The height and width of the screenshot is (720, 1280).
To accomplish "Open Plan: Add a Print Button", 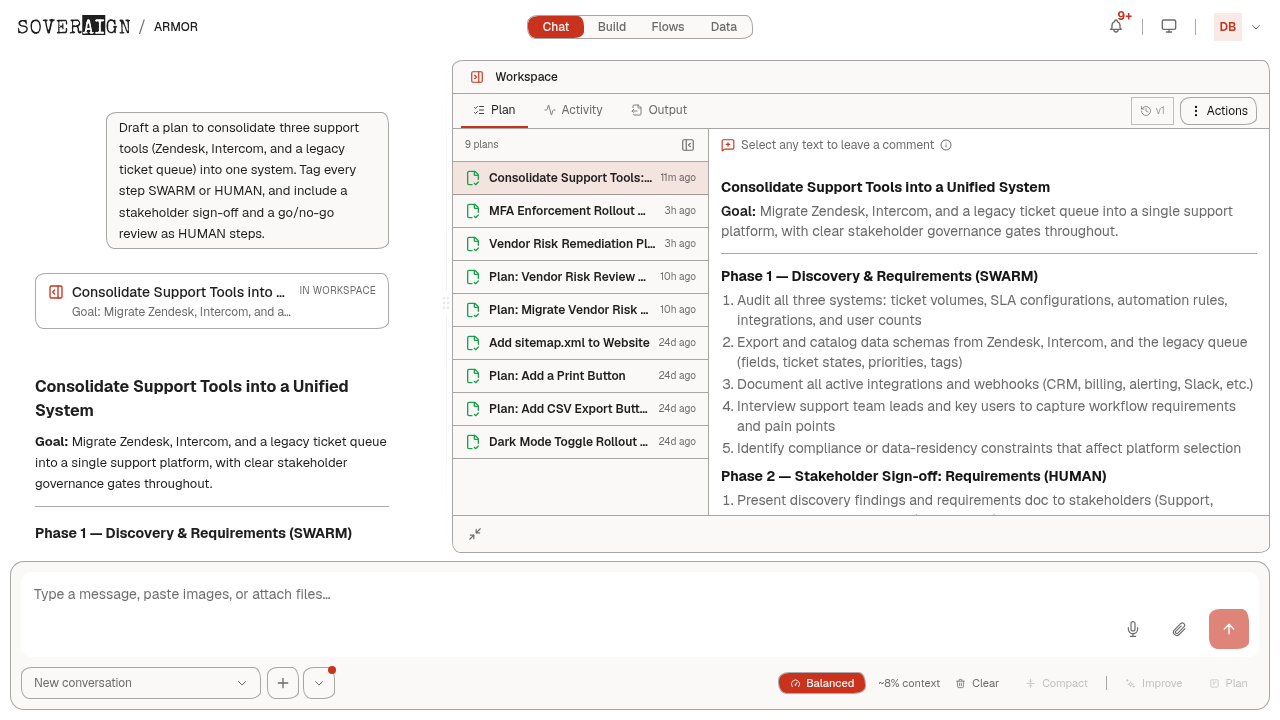I will [x=580, y=376].
